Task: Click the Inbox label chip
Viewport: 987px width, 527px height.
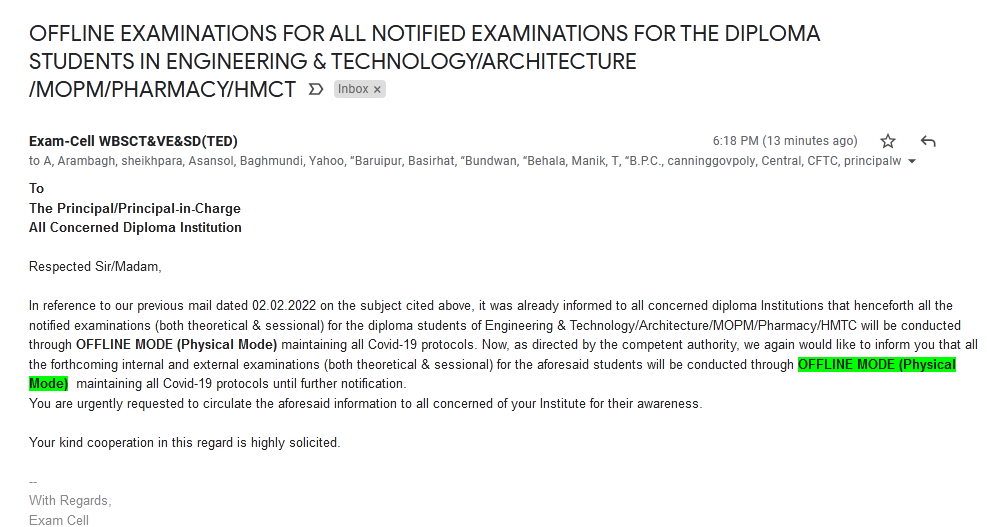Action: click(x=353, y=89)
